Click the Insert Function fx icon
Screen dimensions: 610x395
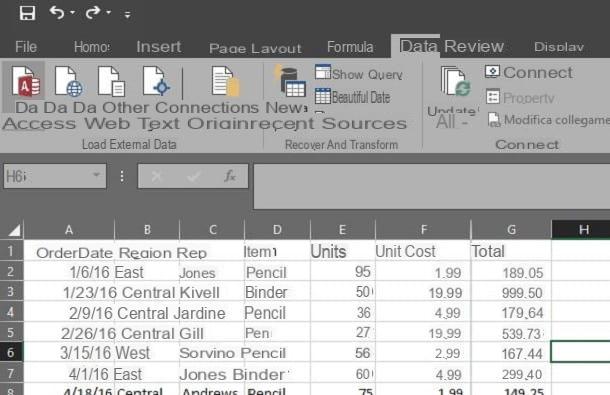pos(230,177)
